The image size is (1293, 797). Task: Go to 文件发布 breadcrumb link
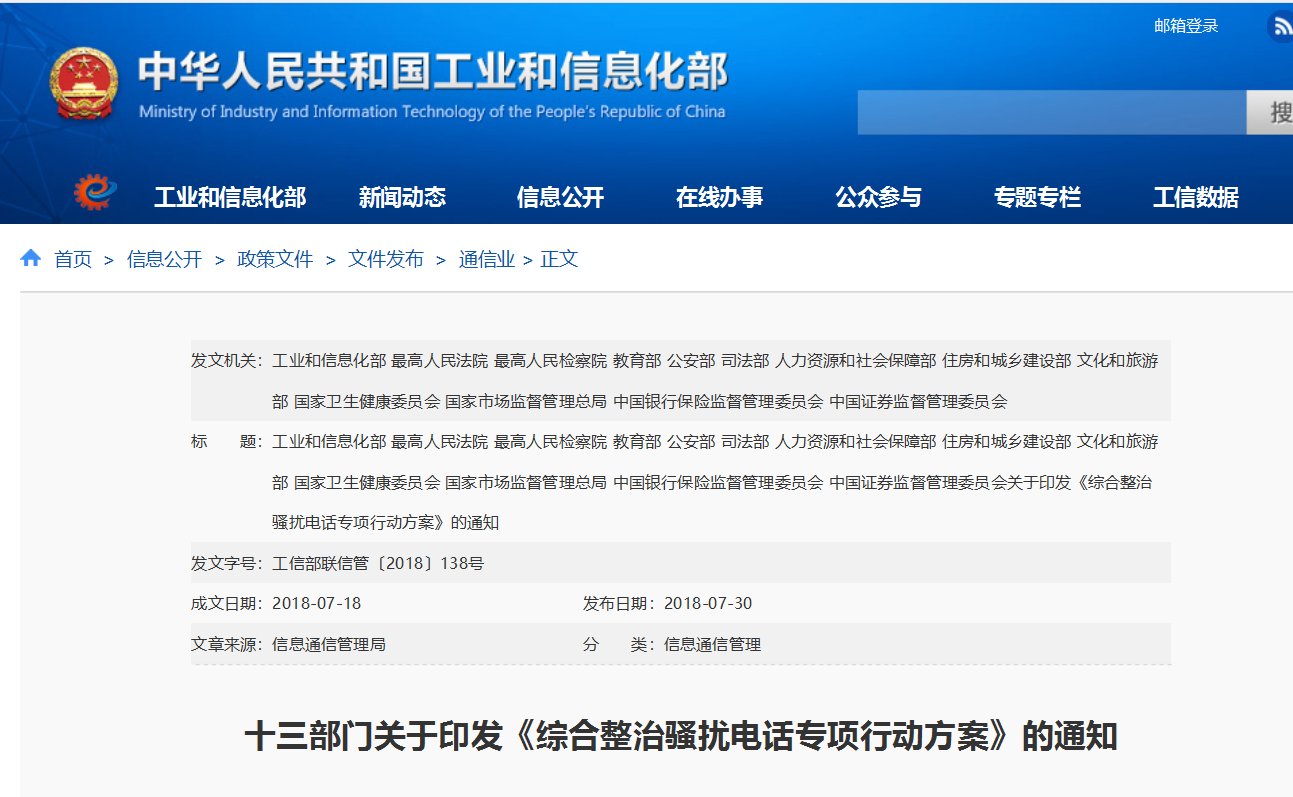click(386, 259)
